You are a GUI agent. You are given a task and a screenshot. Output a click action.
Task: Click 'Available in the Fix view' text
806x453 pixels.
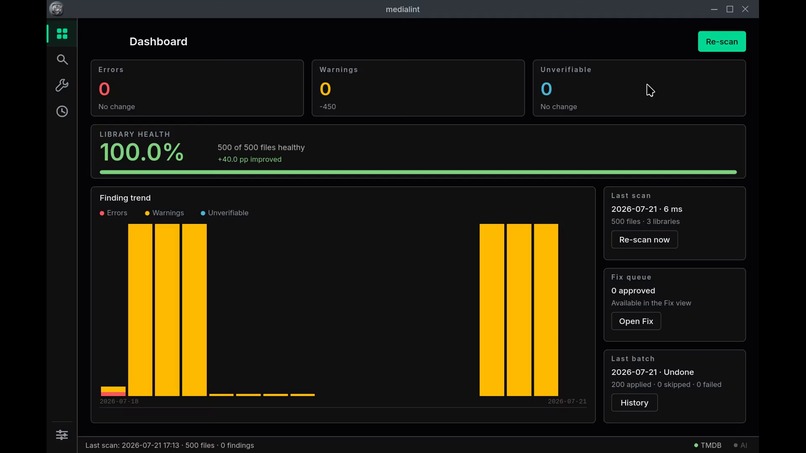point(651,303)
